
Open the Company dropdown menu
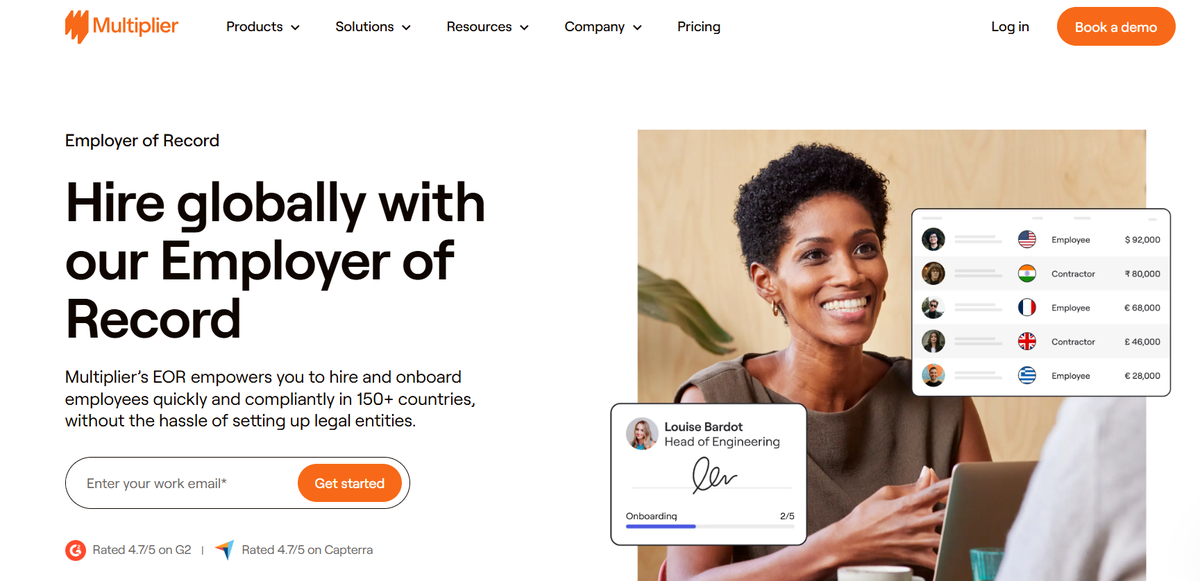[x=603, y=27]
